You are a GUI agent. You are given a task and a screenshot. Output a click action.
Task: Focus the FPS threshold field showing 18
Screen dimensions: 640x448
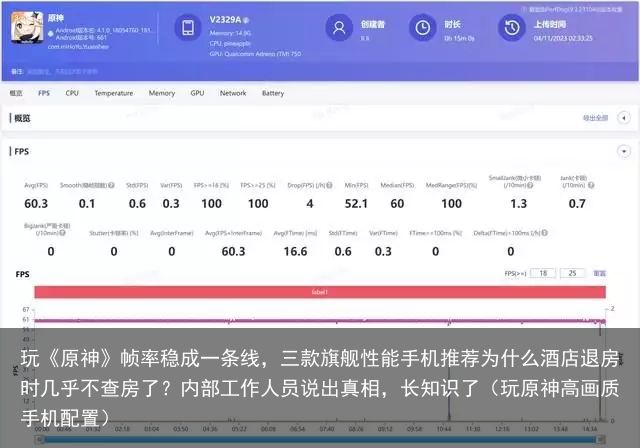[x=543, y=273]
